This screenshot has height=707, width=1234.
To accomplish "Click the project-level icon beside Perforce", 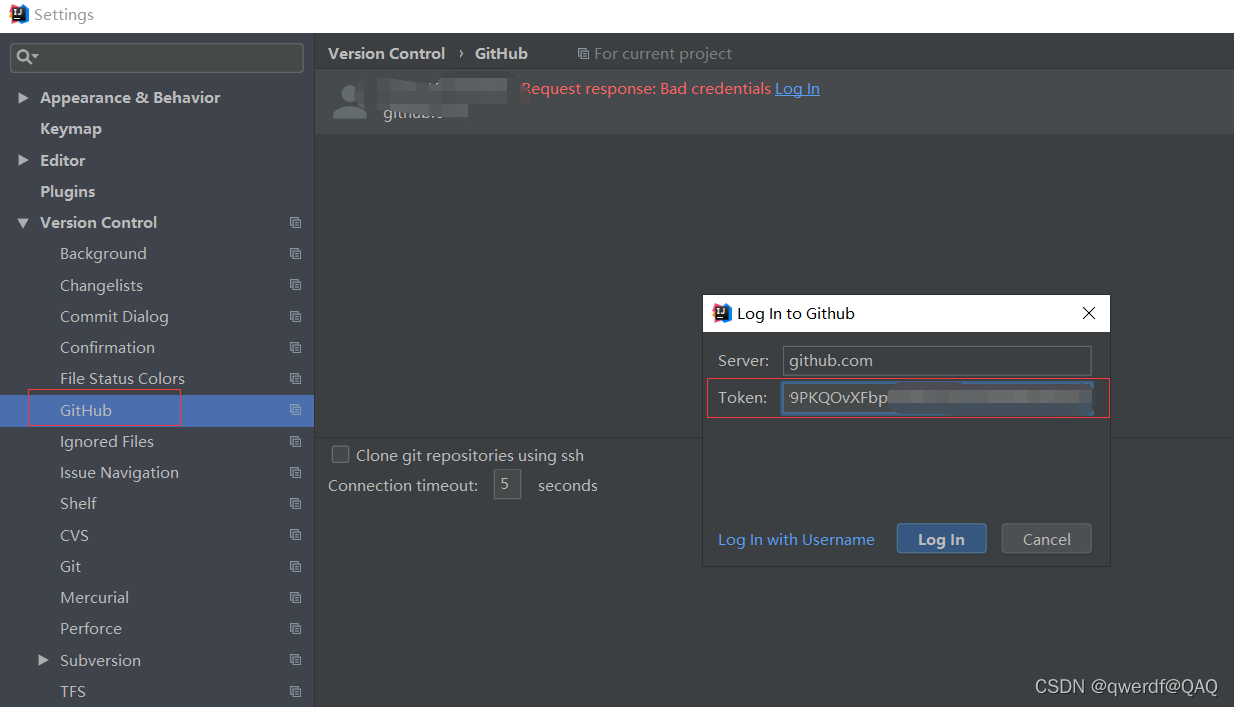I will [295, 629].
